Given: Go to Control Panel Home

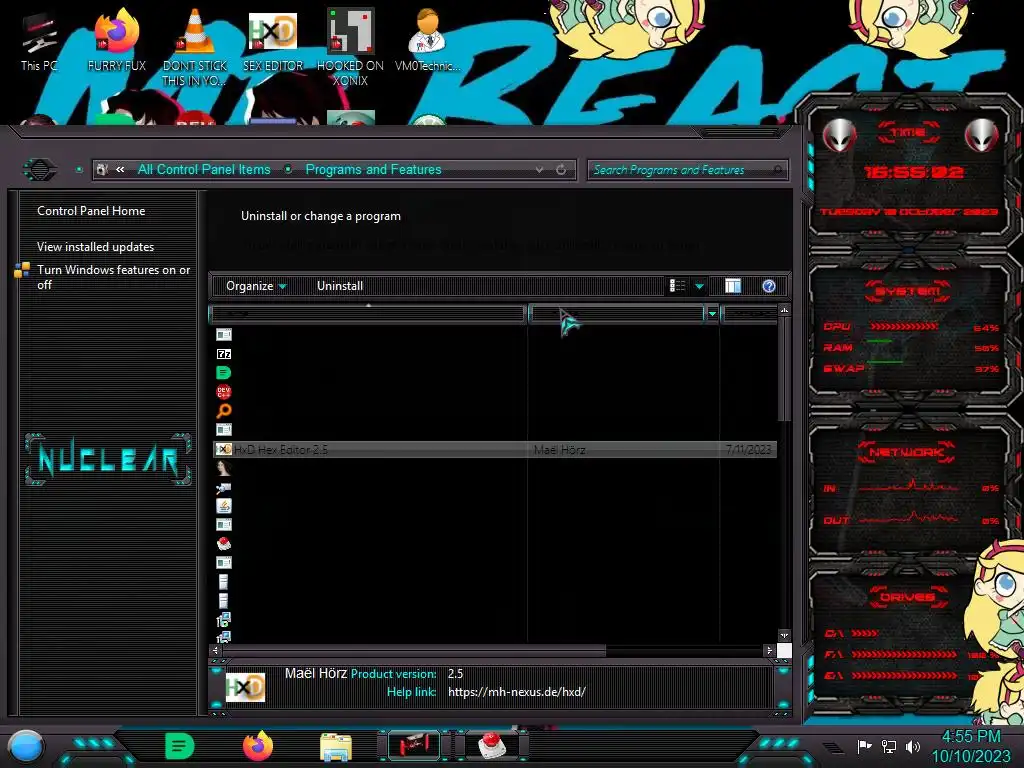Looking at the screenshot, I should 91,211.
